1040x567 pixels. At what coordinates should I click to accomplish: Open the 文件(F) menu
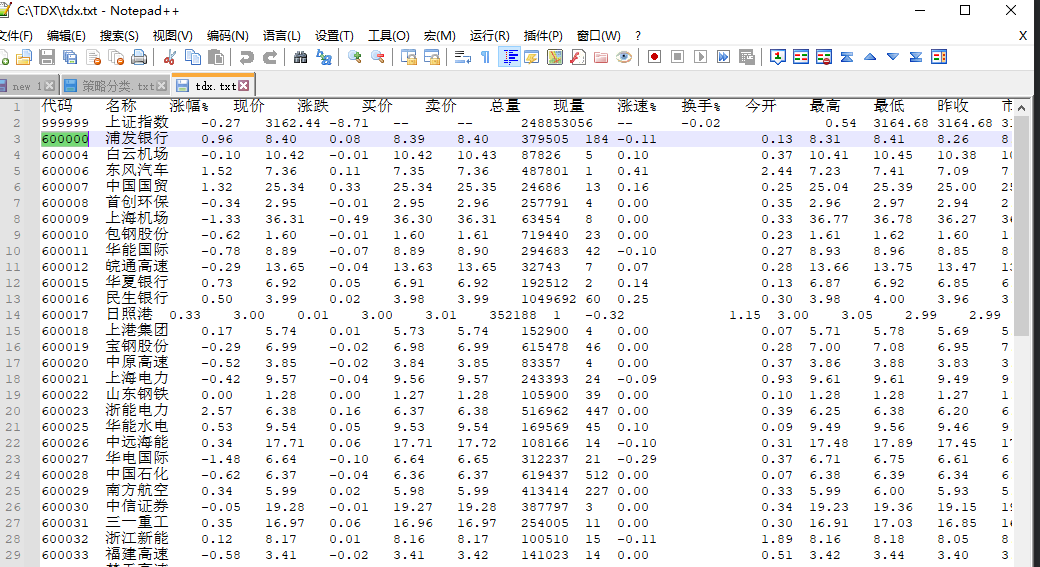click(x=15, y=36)
